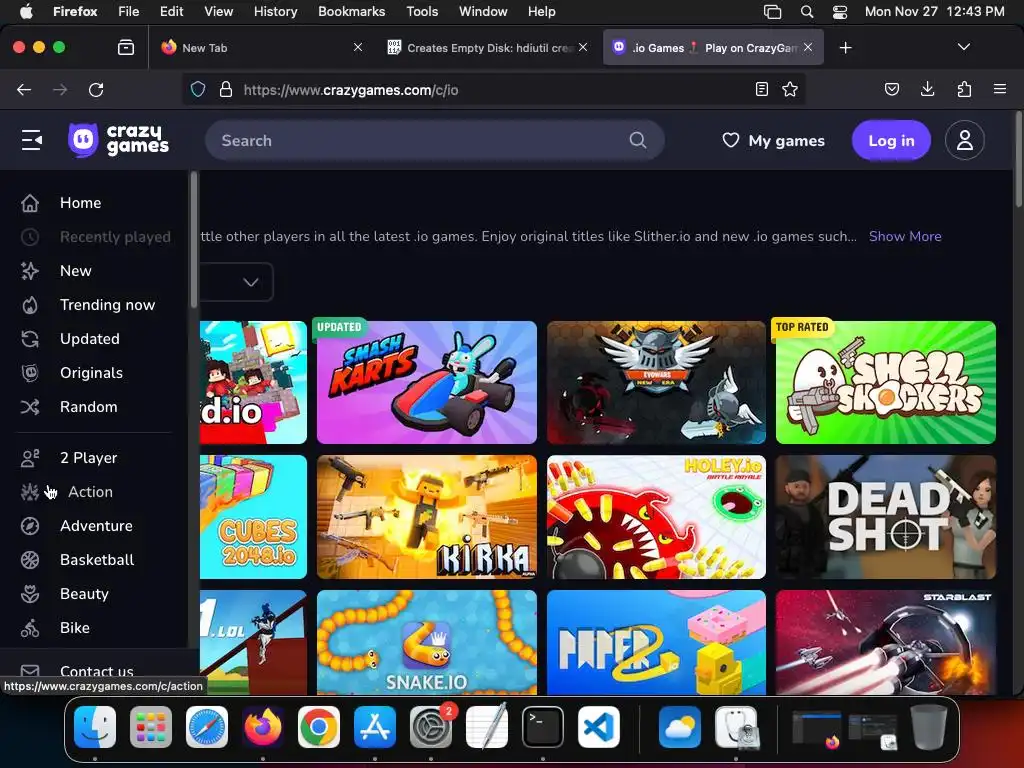This screenshot has height=768, width=1024.
Task: Bookmark this page with the star icon
Action: (x=790, y=89)
